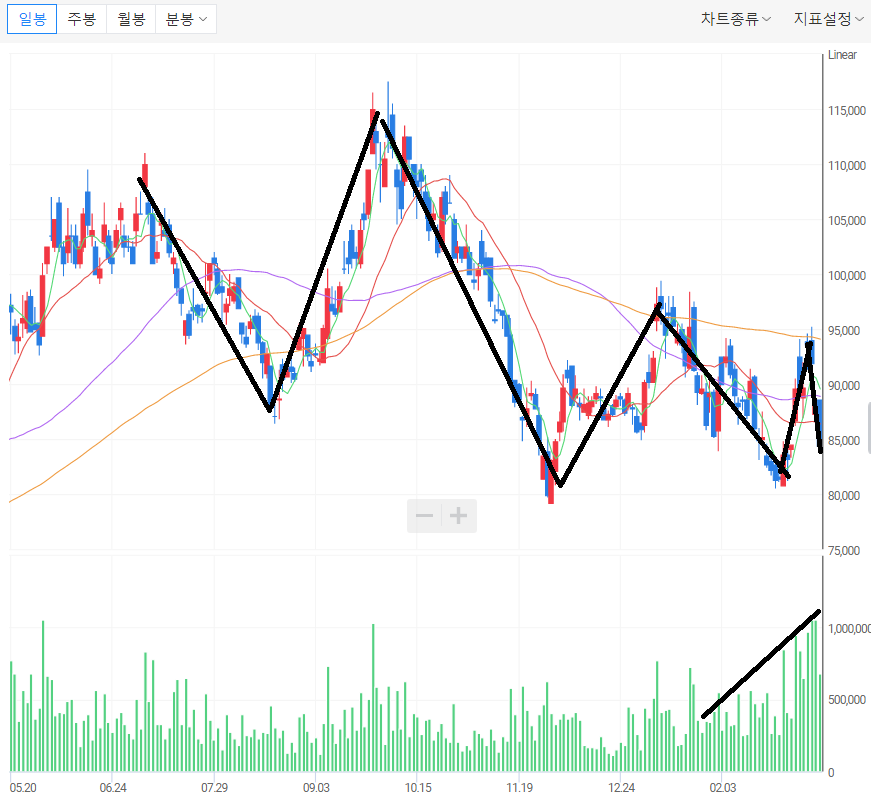Click the 75,000 price axis label
Image resolution: width=871 pixels, height=799 pixels.
click(844, 551)
